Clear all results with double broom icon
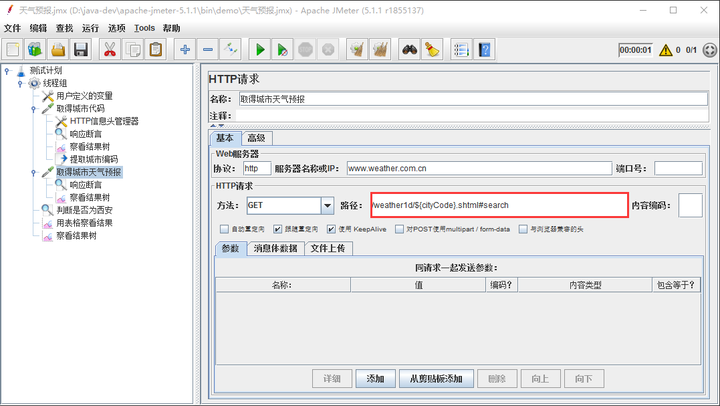The image size is (720, 406). [380, 50]
